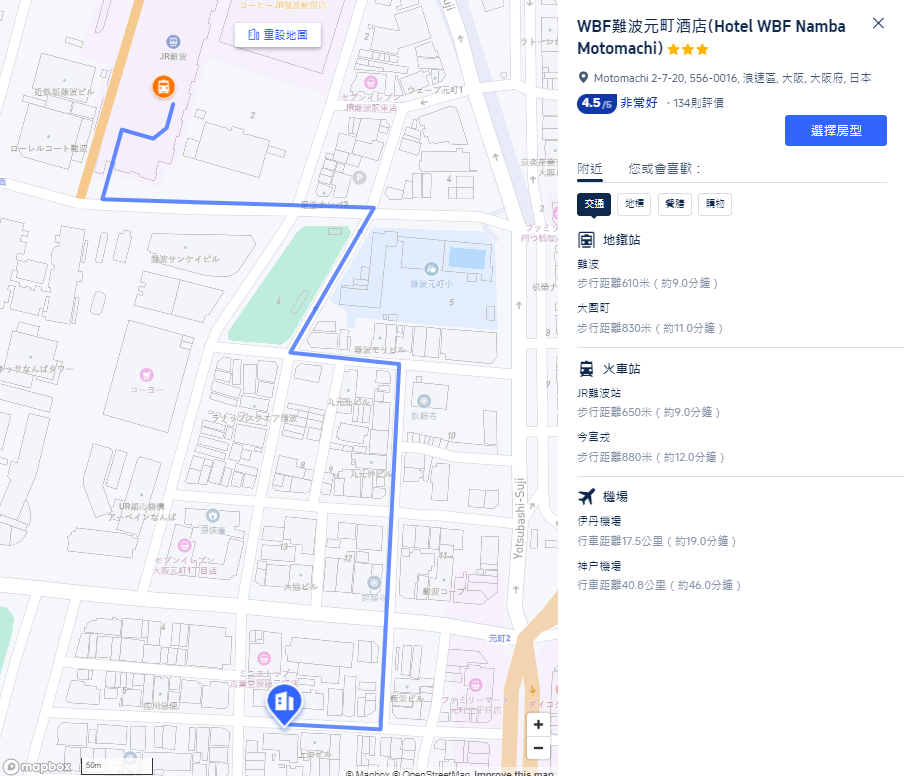Select the 交通 transport filter chip
This screenshot has width=904, height=776.
pos(594,204)
